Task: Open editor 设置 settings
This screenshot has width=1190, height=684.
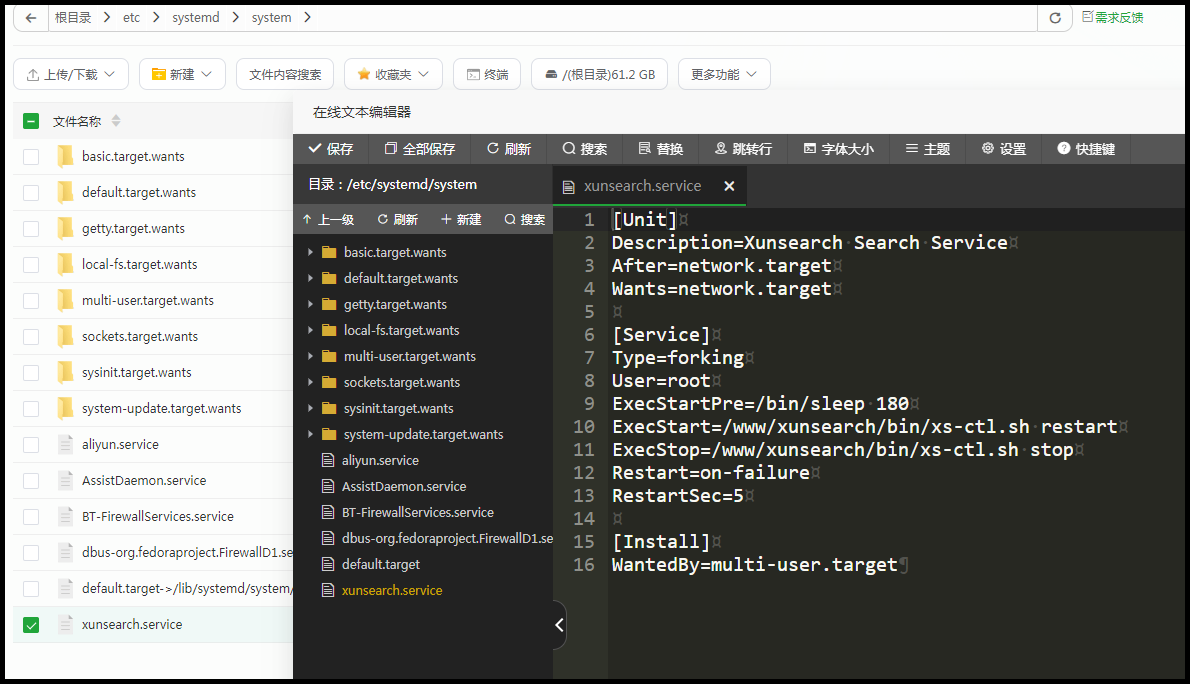Action: [x=1003, y=149]
